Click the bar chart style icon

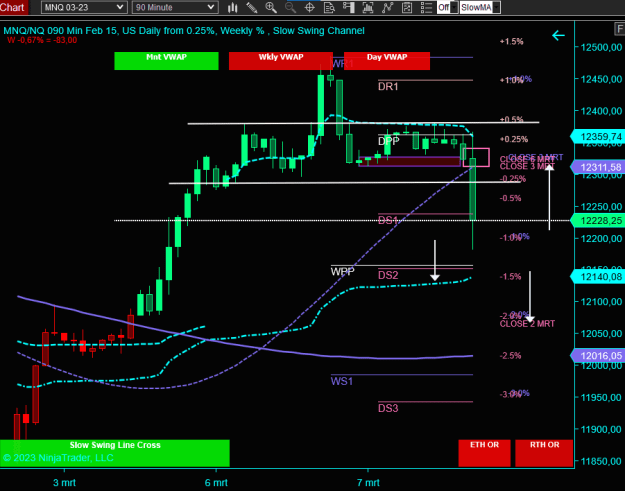pyautogui.click(x=232, y=7)
